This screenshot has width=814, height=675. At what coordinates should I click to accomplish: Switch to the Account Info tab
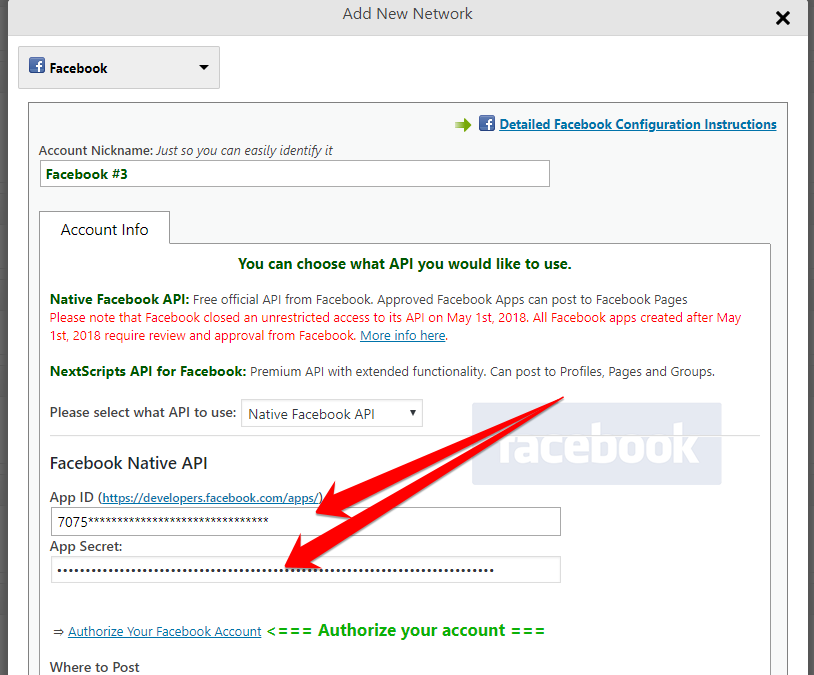tap(104, 229)
